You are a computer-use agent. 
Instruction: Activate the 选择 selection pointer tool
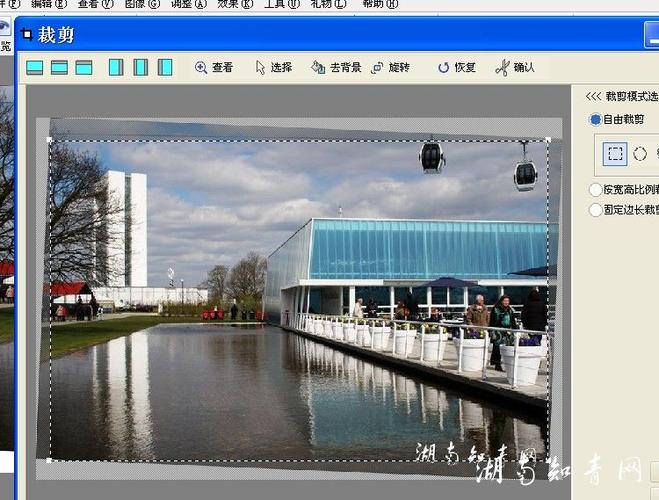[274, 67]
